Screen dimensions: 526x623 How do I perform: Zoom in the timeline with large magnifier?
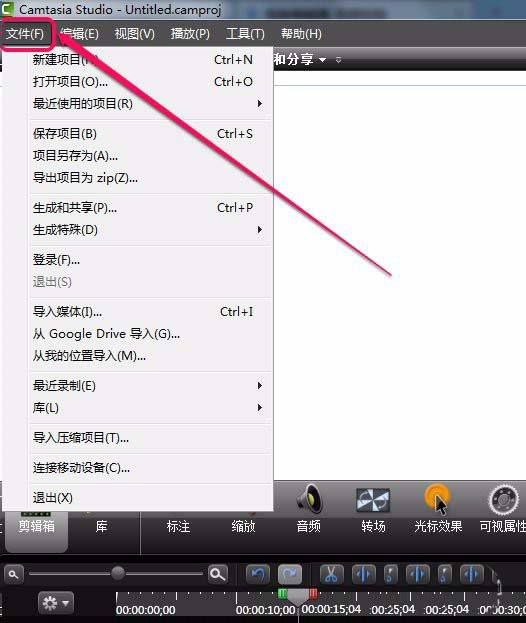pos(218,574)
